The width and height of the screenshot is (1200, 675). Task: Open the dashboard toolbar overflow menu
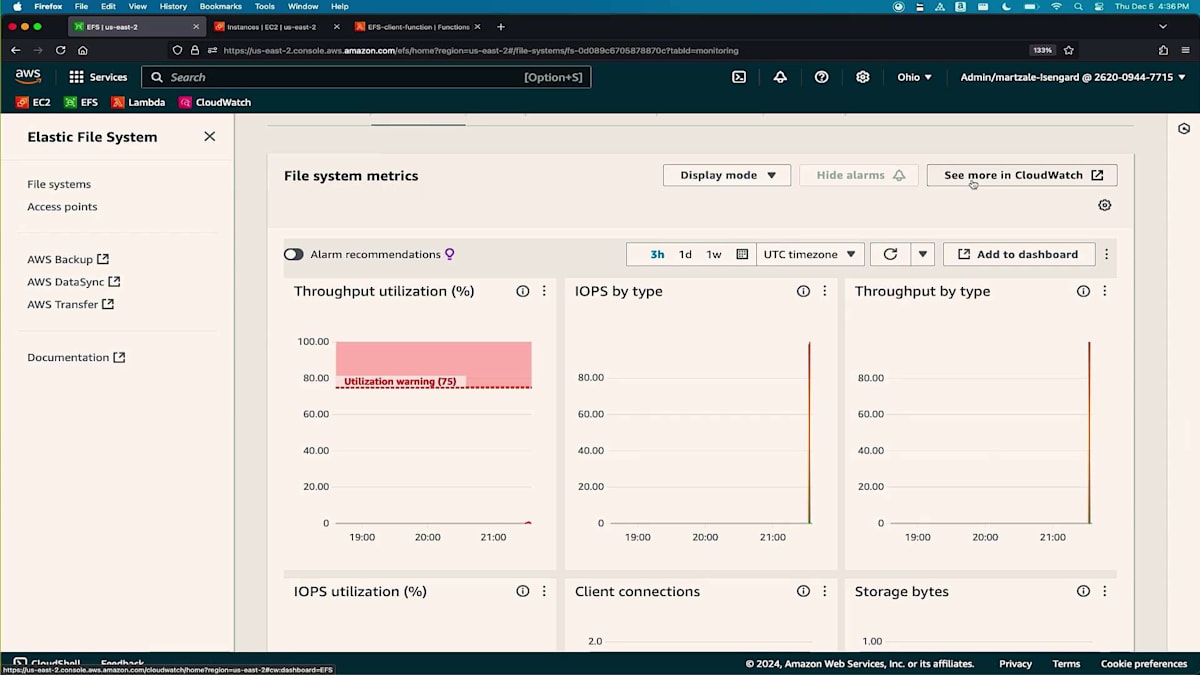[1106, 254]
